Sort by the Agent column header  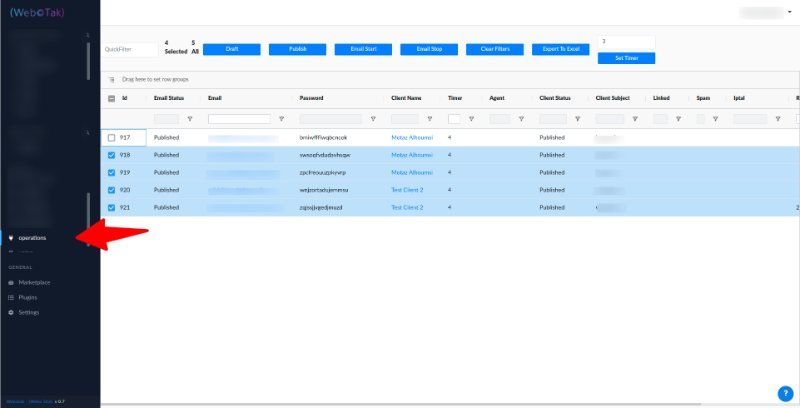(497, 98)
